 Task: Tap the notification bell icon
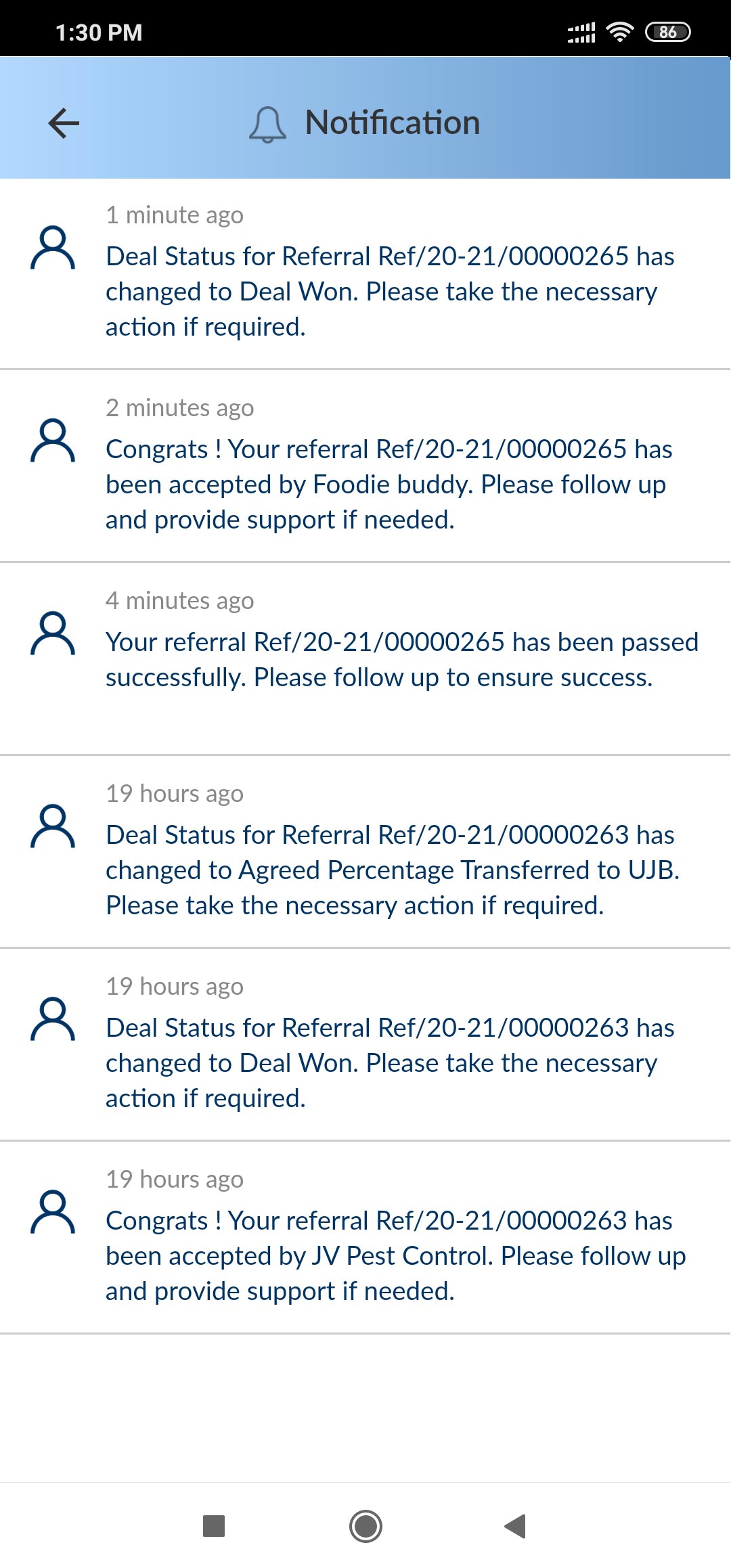point(267,125)
